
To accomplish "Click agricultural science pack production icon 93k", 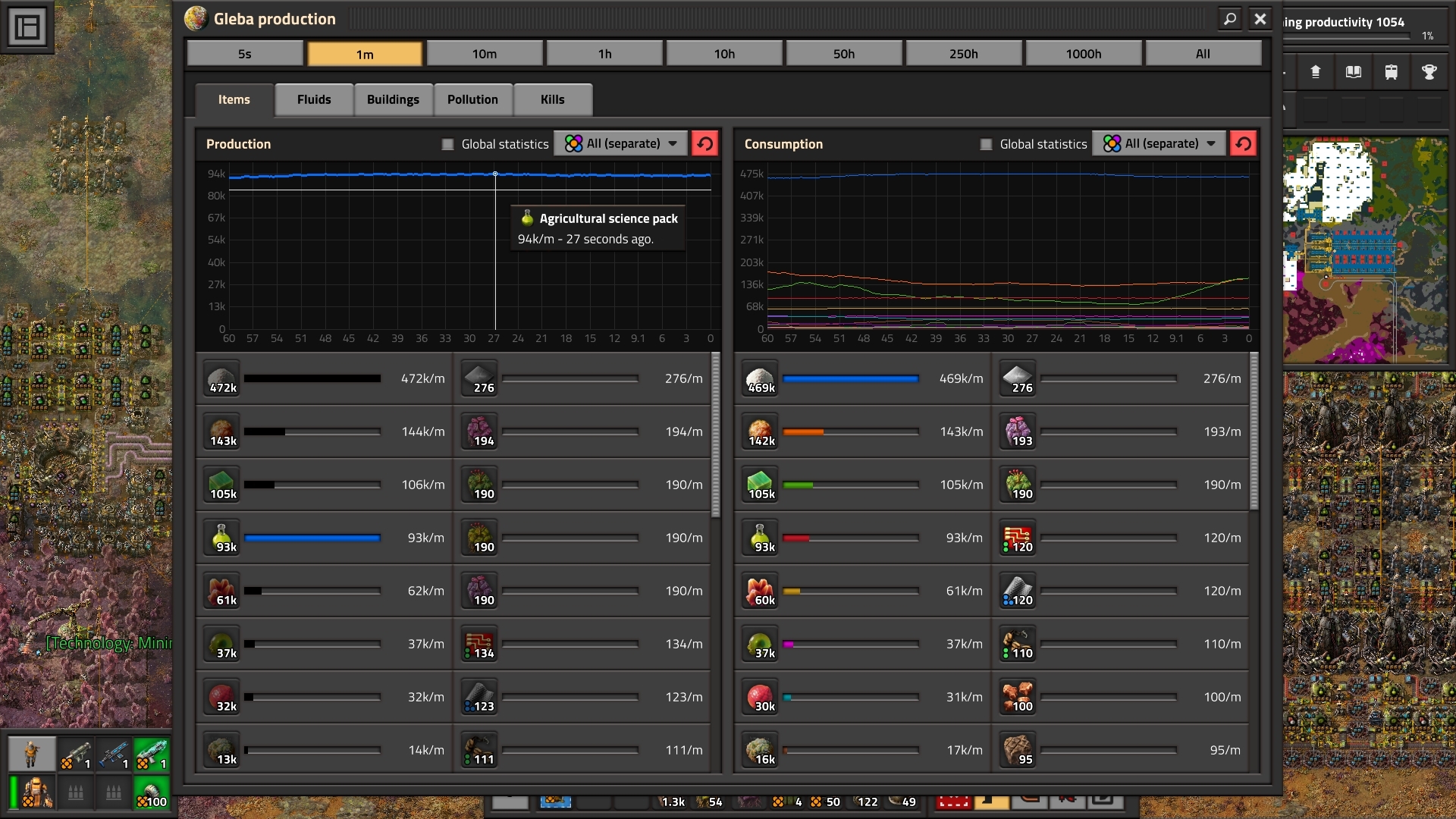I will tap(221, 538).
